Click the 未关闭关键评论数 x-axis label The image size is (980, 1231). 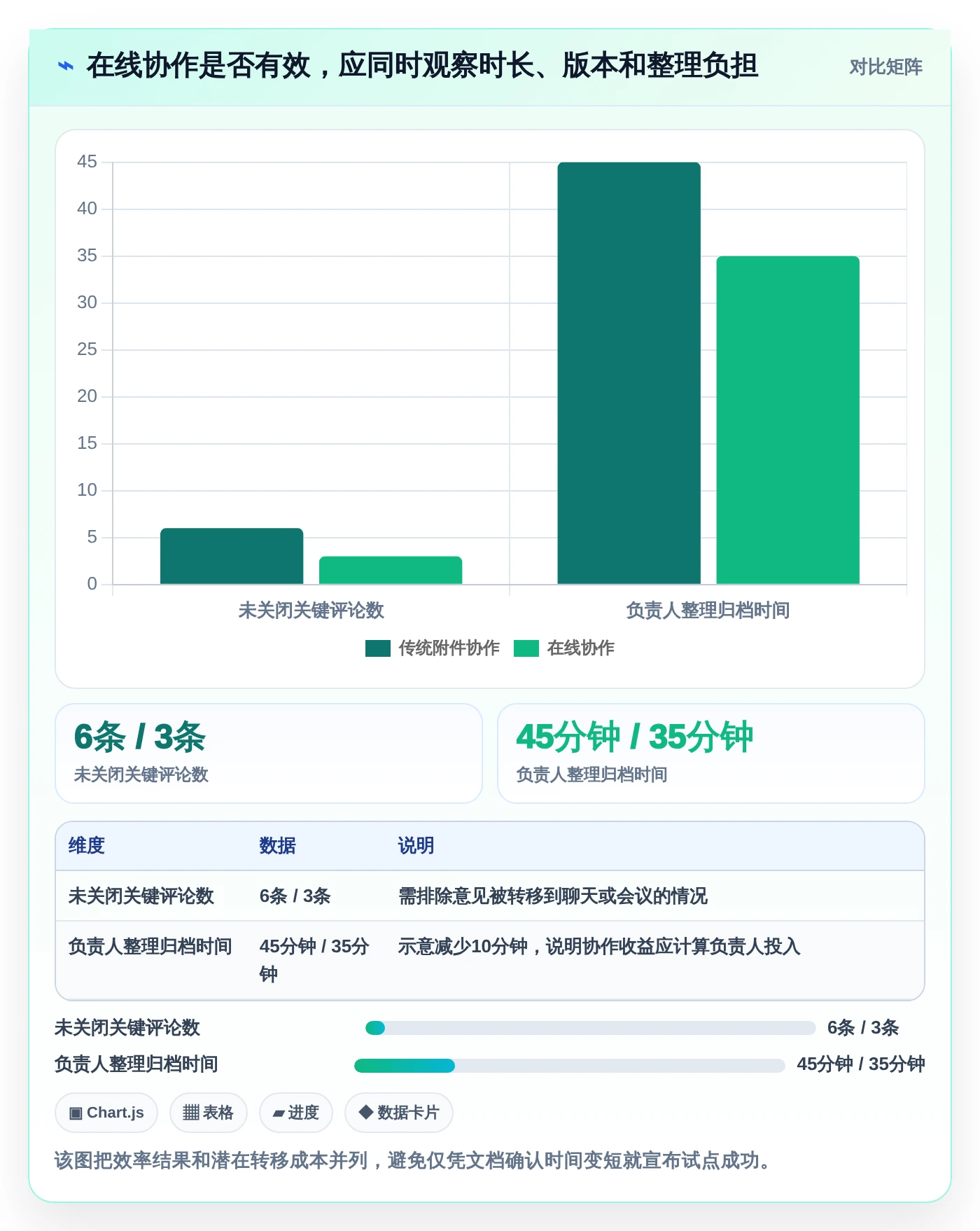point(311,611)
